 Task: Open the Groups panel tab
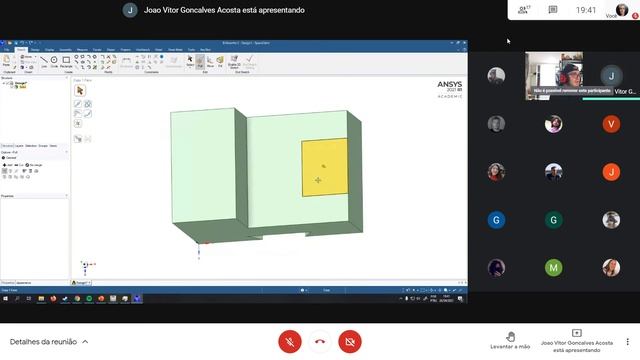tap(43, 146)
